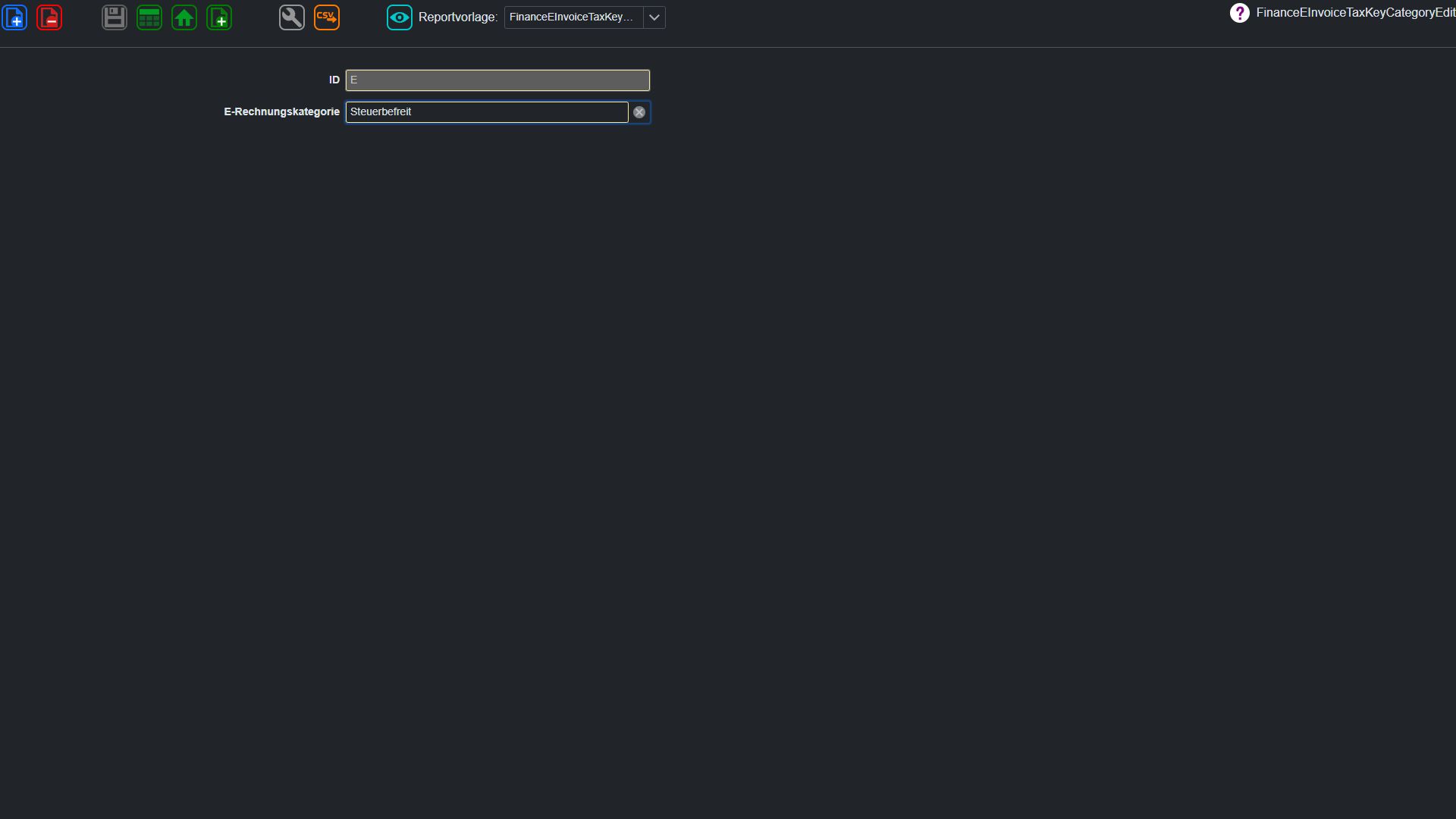Viewport: 1456px width, 819px height.
Task: Click the Reportvorlage label
Action: (458, 17)
